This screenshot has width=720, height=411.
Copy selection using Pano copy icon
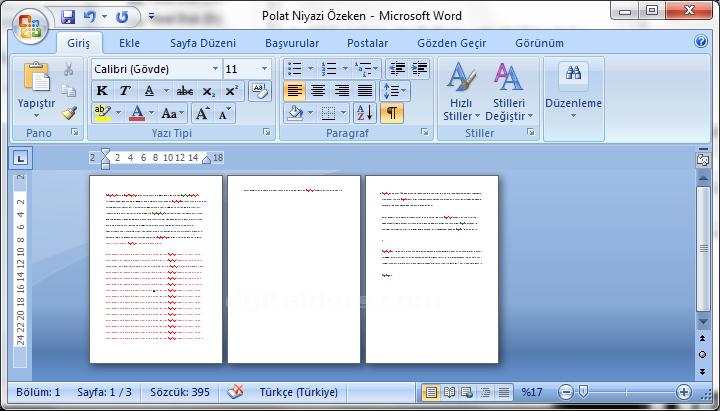pyautogui.click(x=68, y=90)
